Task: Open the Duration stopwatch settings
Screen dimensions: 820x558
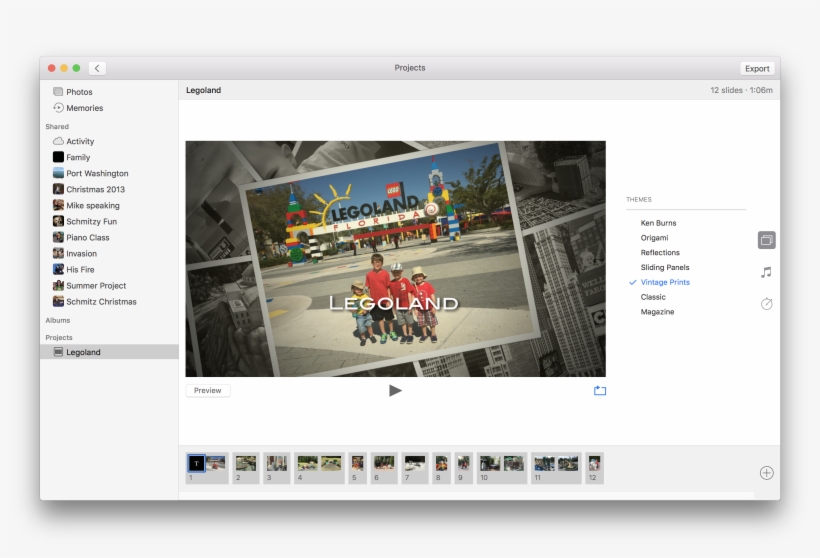Action: 767,304
